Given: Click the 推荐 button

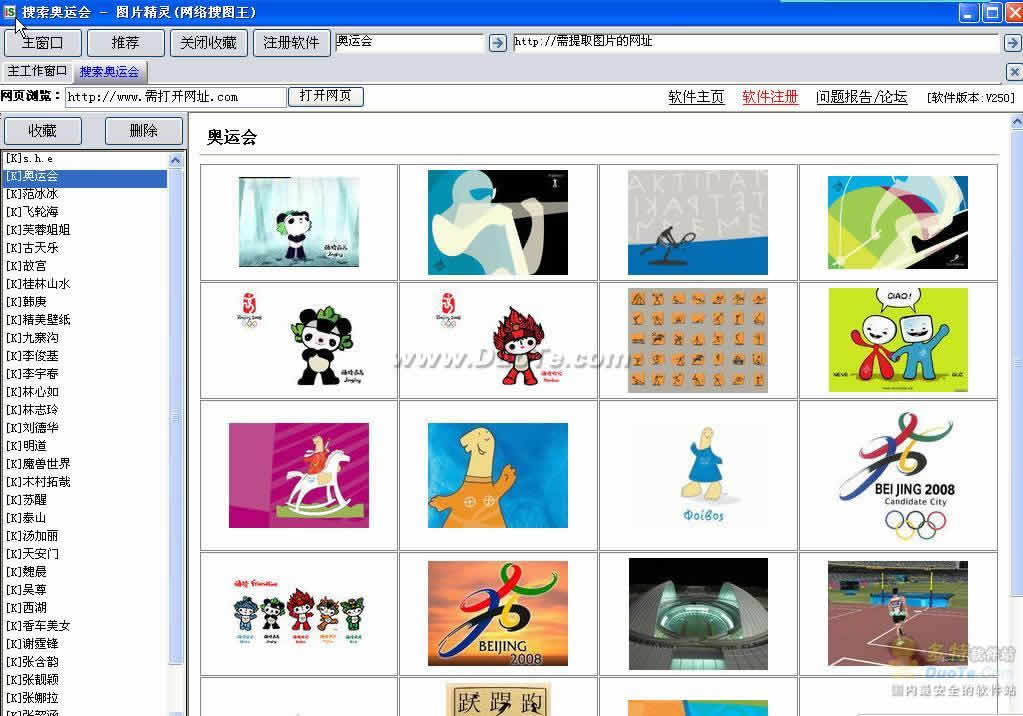Looking at the screenshot, I should [x=125, y=43].
